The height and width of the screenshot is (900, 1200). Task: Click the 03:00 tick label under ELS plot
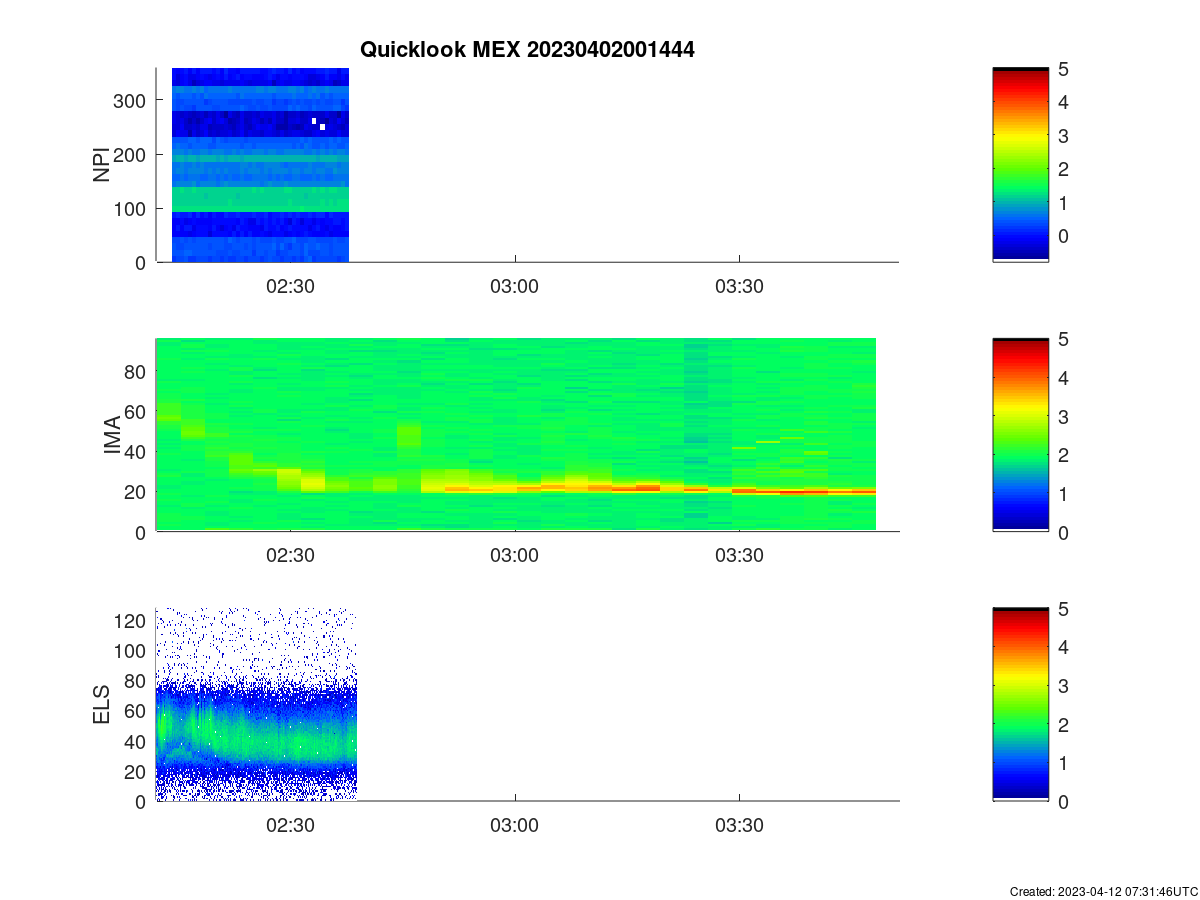(x=515, y=825)
